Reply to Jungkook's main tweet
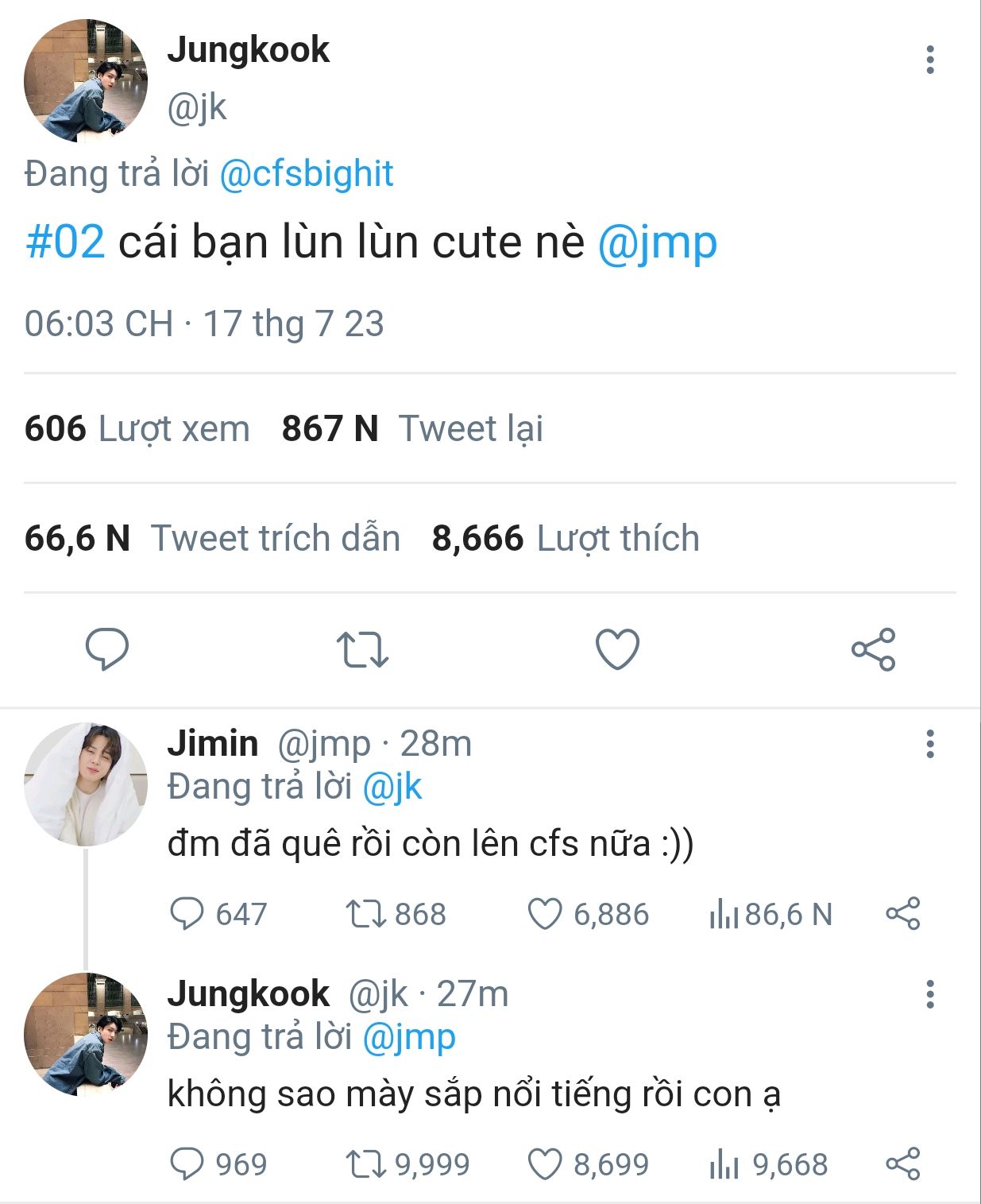This screenshot has width=981, height=1204. point(106,649)
